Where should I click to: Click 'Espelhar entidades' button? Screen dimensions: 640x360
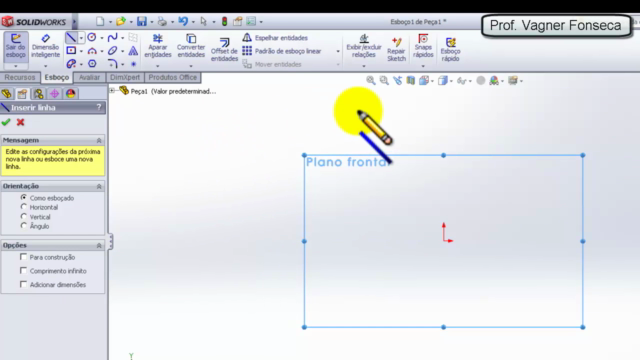pos(276,38)
